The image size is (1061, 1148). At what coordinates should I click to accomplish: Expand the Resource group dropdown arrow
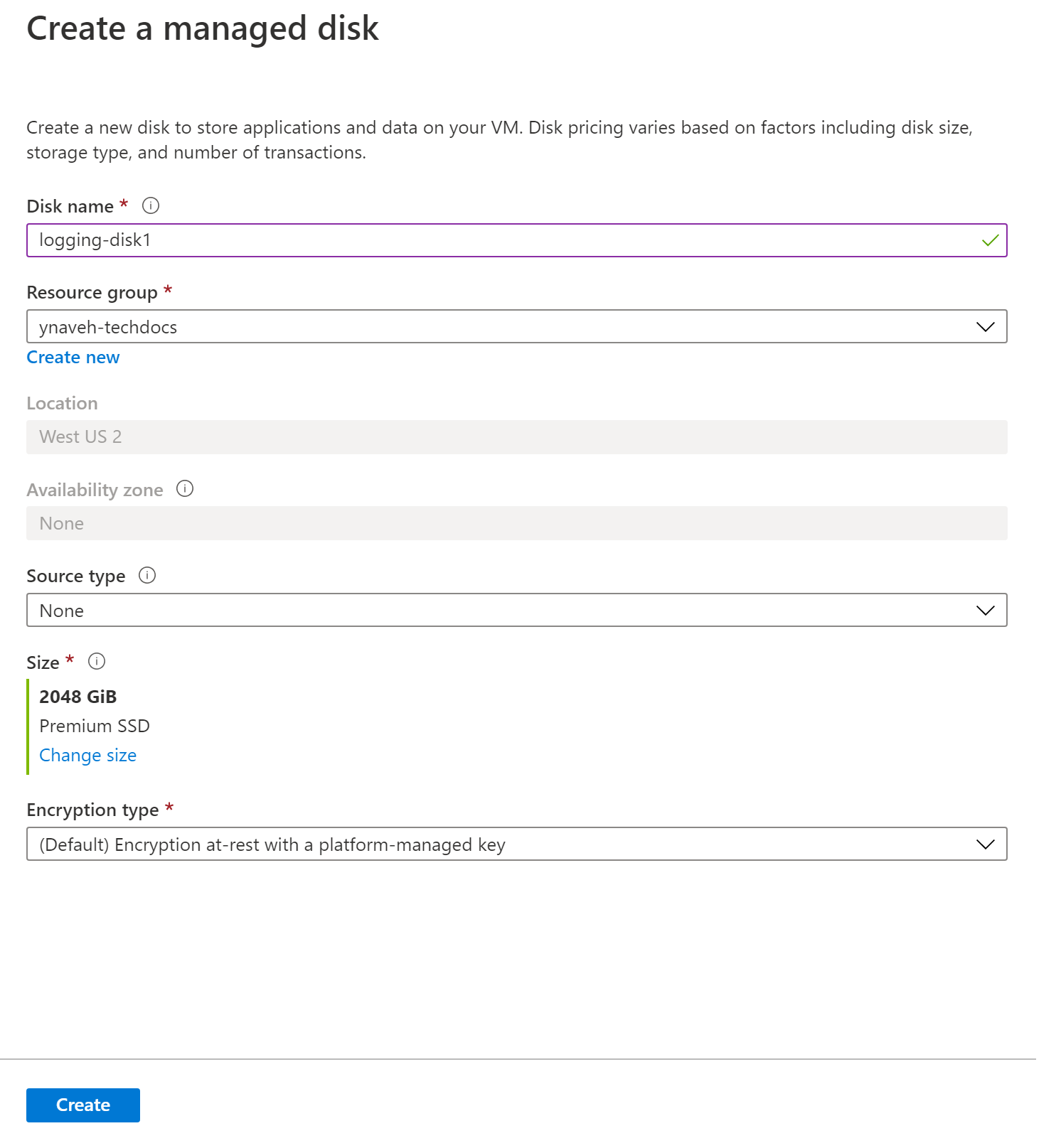click(985, 327)
